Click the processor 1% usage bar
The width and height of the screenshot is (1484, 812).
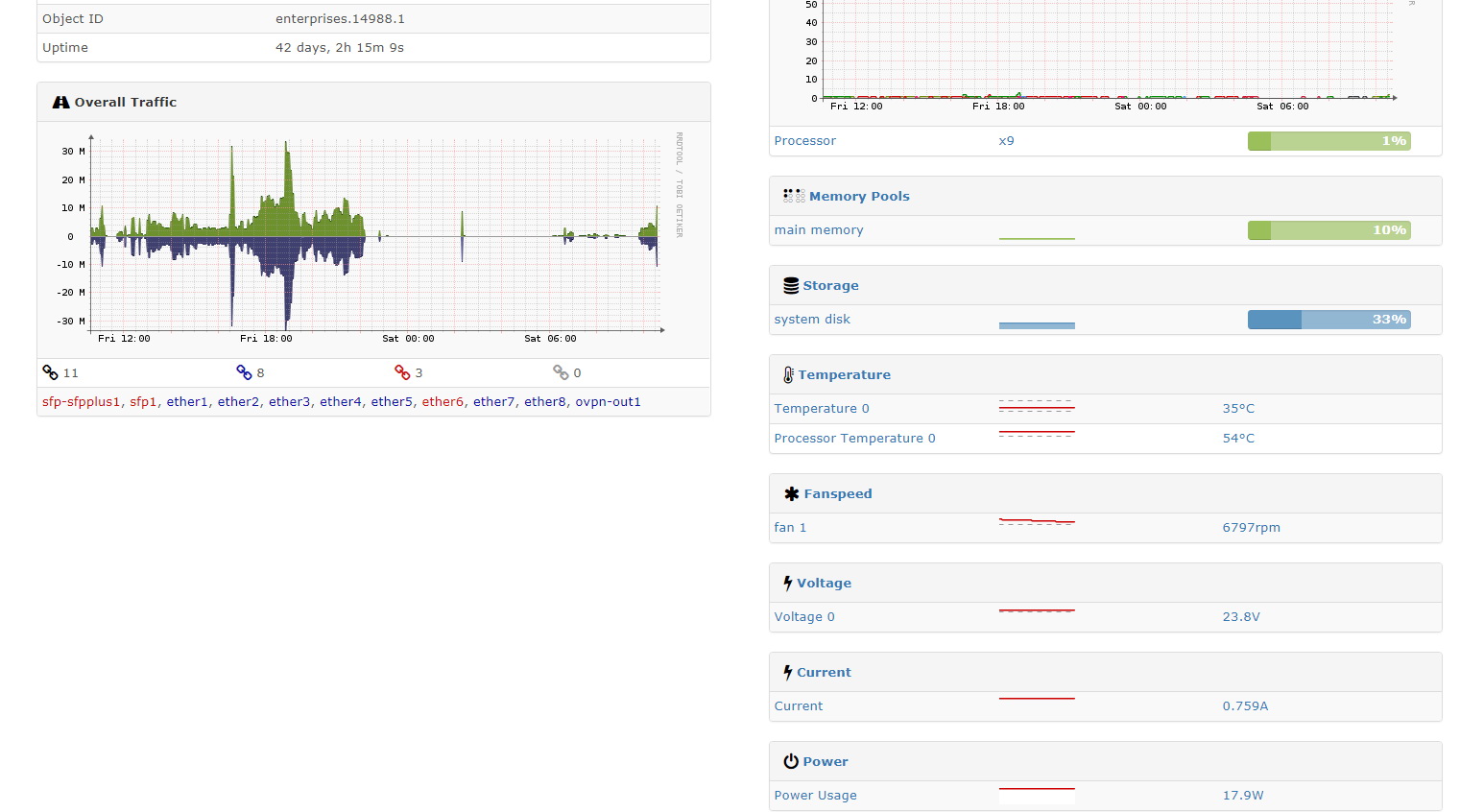(1329, 141)
